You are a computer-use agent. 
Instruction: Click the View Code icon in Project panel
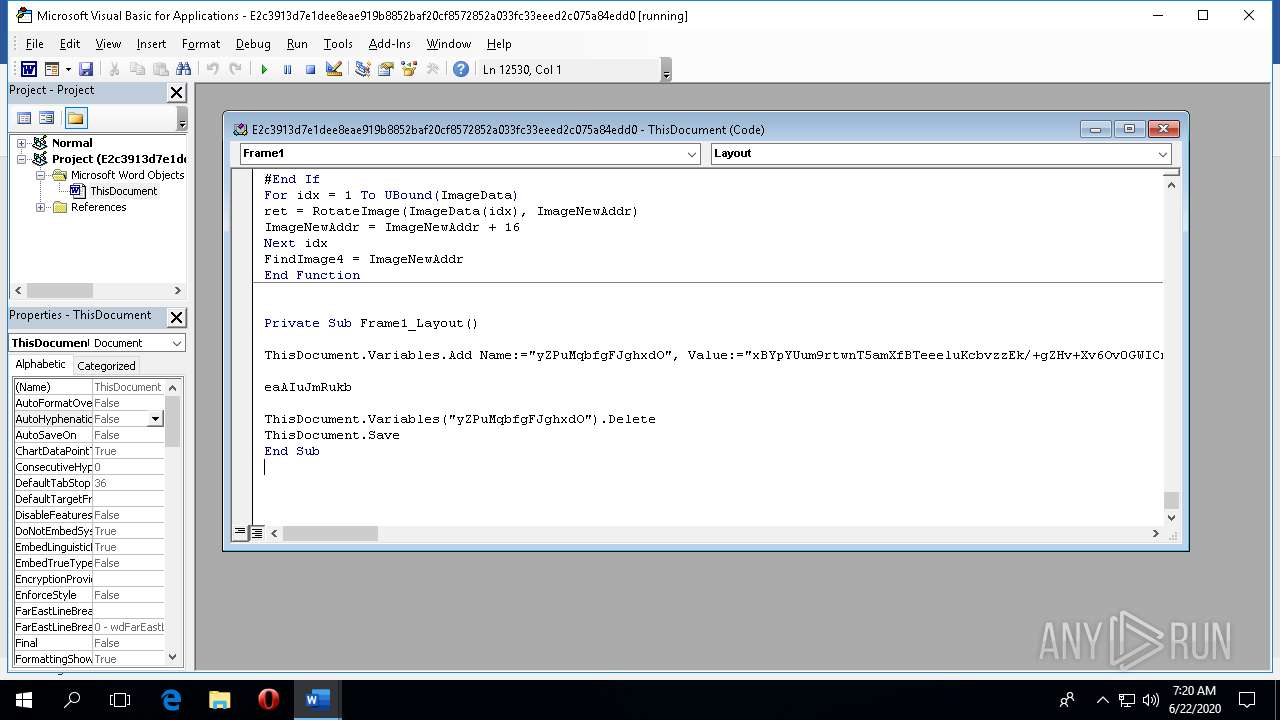click(x=24, y=118)
